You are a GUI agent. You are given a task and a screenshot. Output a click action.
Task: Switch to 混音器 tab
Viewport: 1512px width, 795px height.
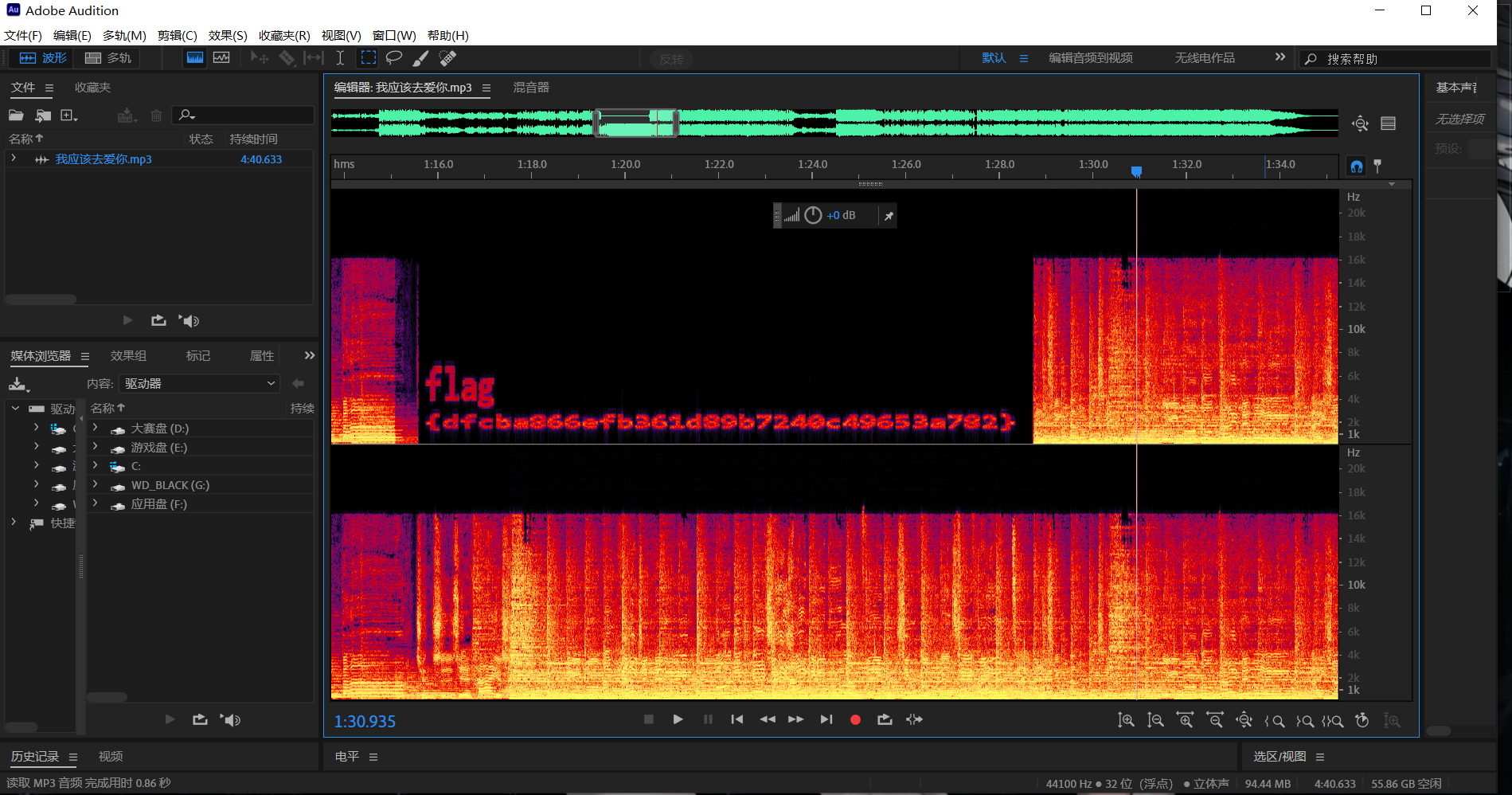531,88
